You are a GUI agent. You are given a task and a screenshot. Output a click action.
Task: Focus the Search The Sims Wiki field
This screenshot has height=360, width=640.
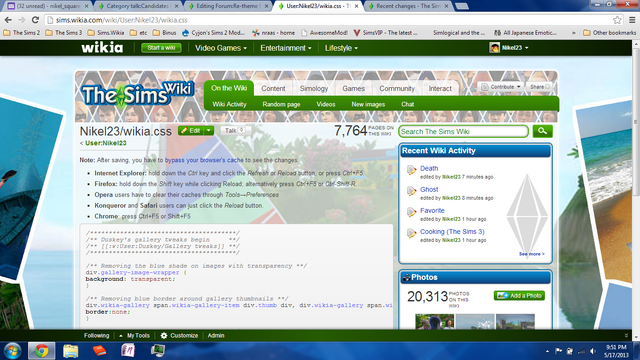463,131
